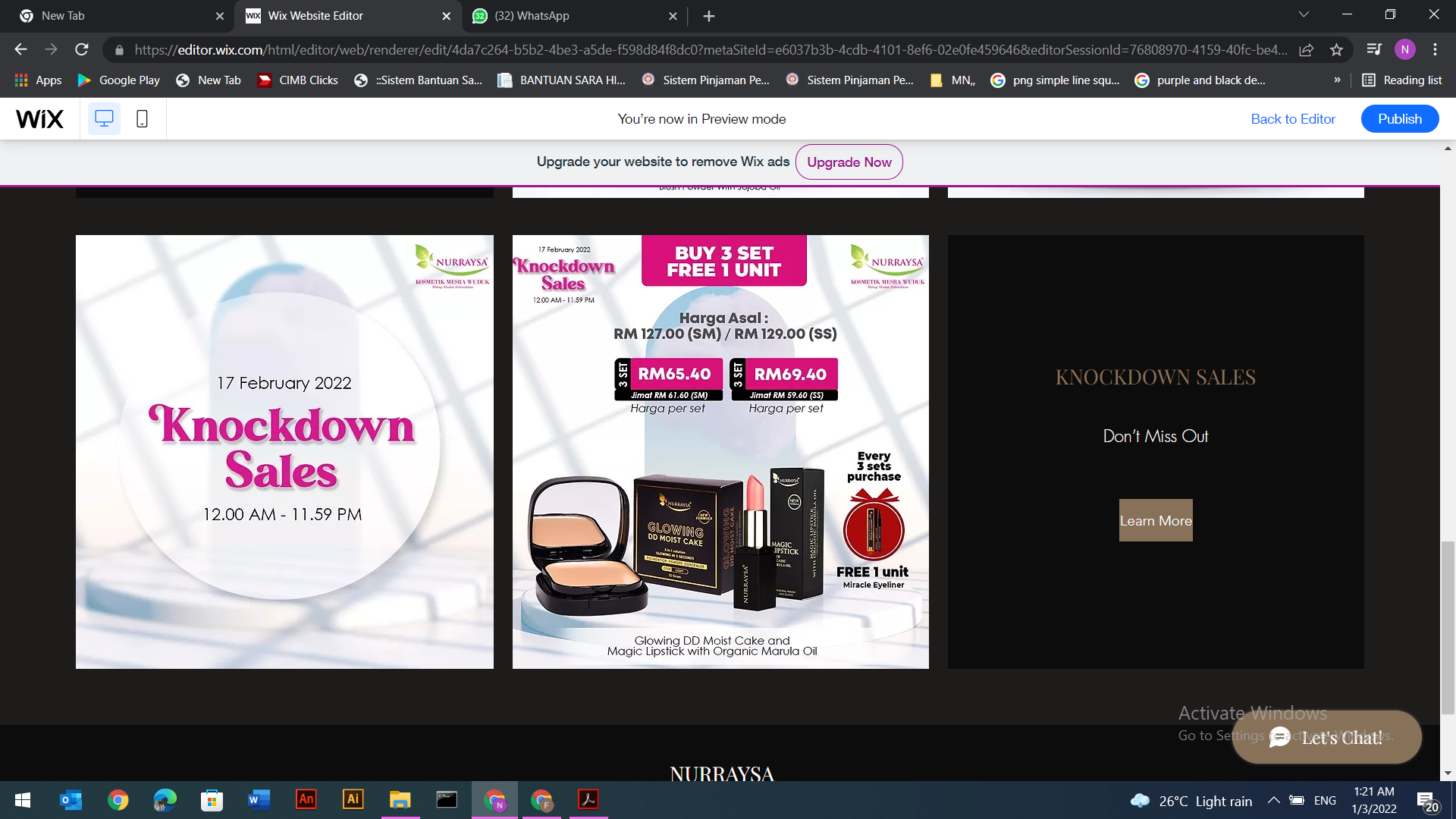Open the Chrome profile avatar N
The image size is (1456, 819).
tap(1404, 49)
